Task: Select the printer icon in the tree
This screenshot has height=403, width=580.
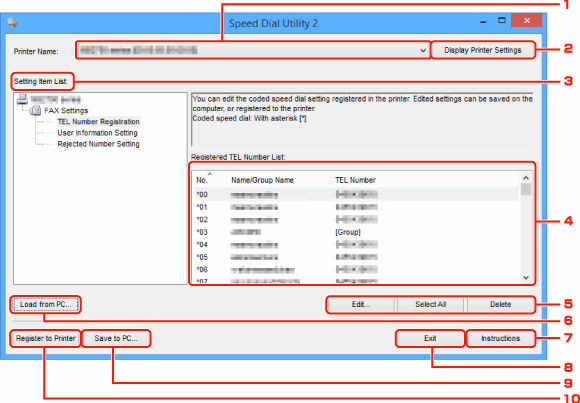Action: pyautogui.click(x=23, y=99)
